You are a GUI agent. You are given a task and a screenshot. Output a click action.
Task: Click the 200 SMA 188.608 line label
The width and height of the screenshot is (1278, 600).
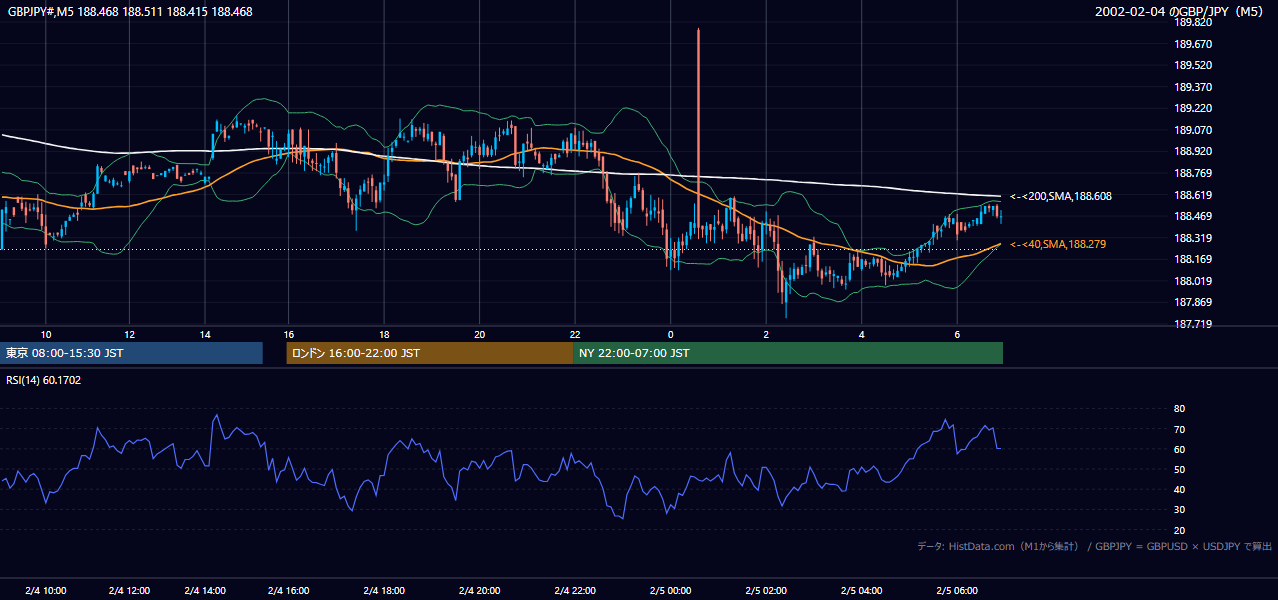pyautogui.click(x=1061, y=197)
